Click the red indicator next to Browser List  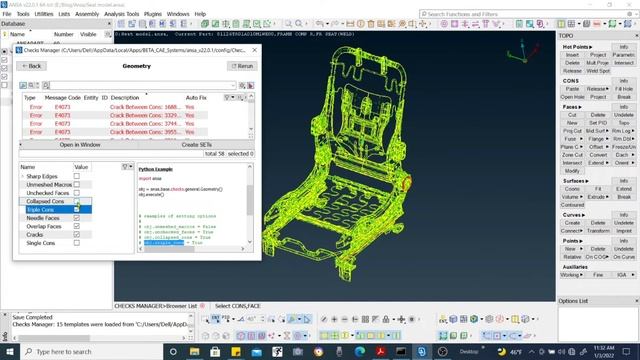(202, 306)
